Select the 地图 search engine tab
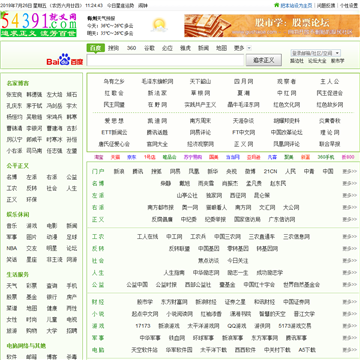This screenshot has width=360, height=360. coord(221,48)
